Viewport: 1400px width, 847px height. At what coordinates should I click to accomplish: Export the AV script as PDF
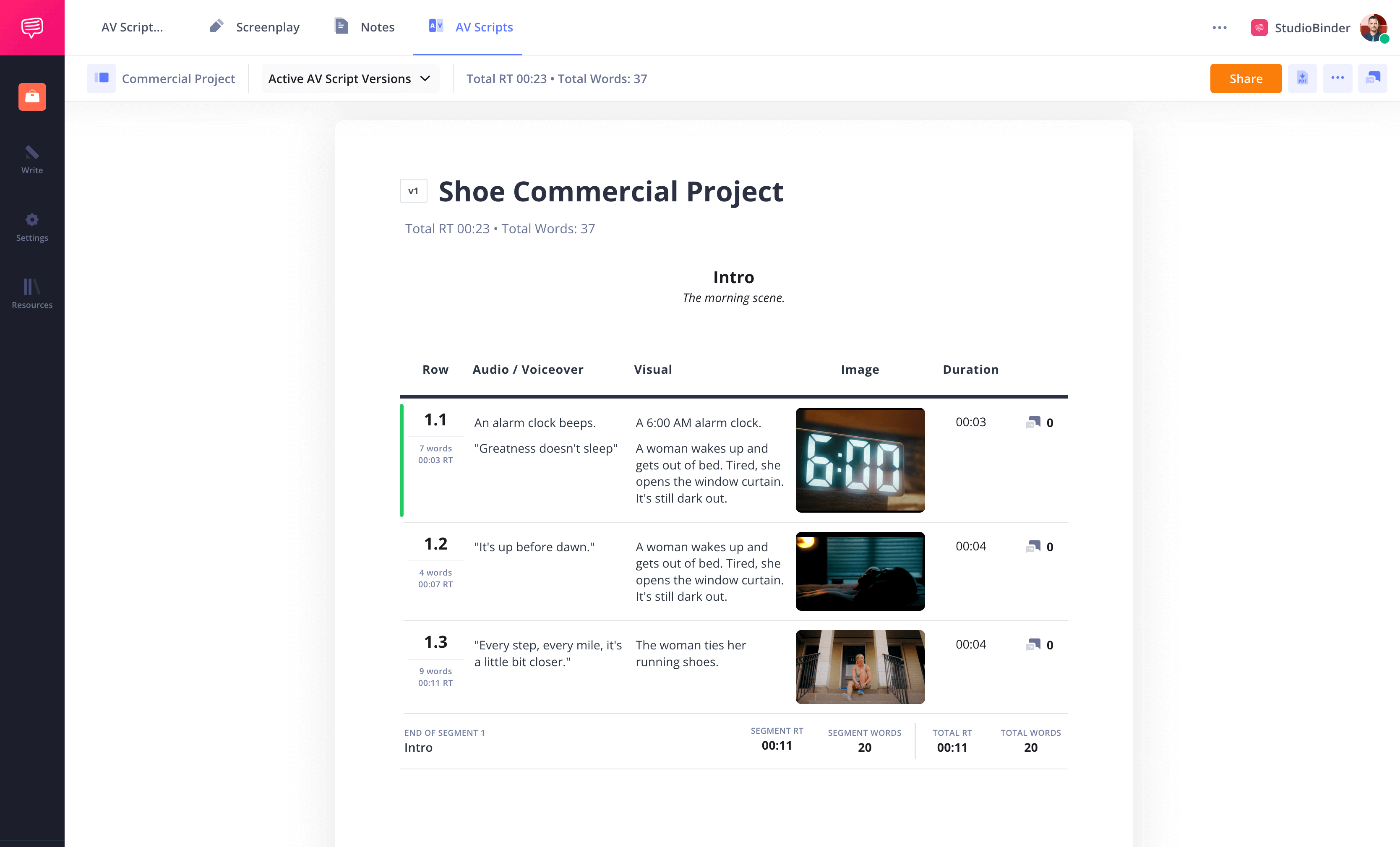[1302, 78]
